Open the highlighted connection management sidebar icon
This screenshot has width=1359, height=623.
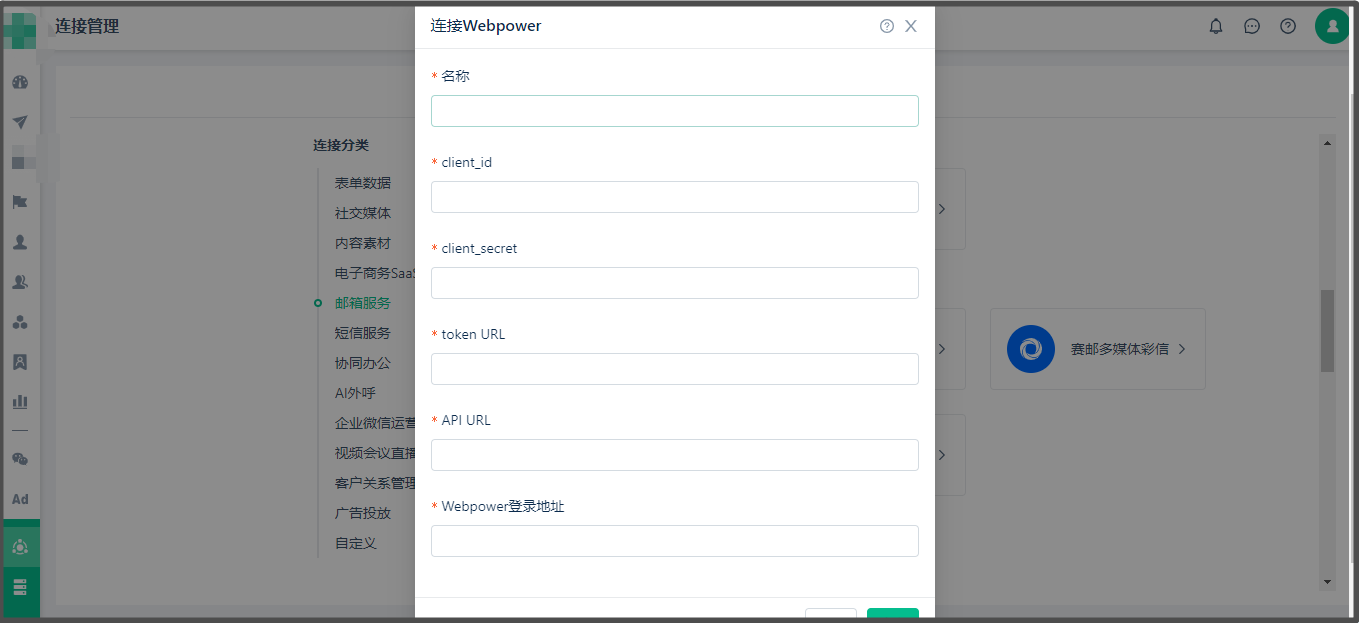click(20, 546)
